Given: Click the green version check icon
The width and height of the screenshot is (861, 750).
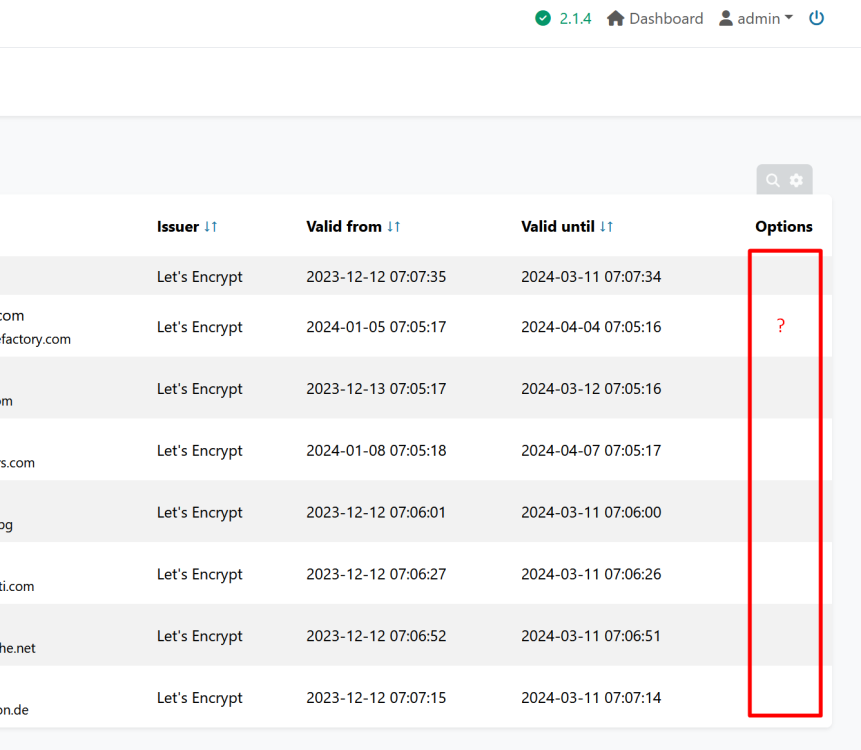Looking at the screenshot, I should click(x=543, y=18).
